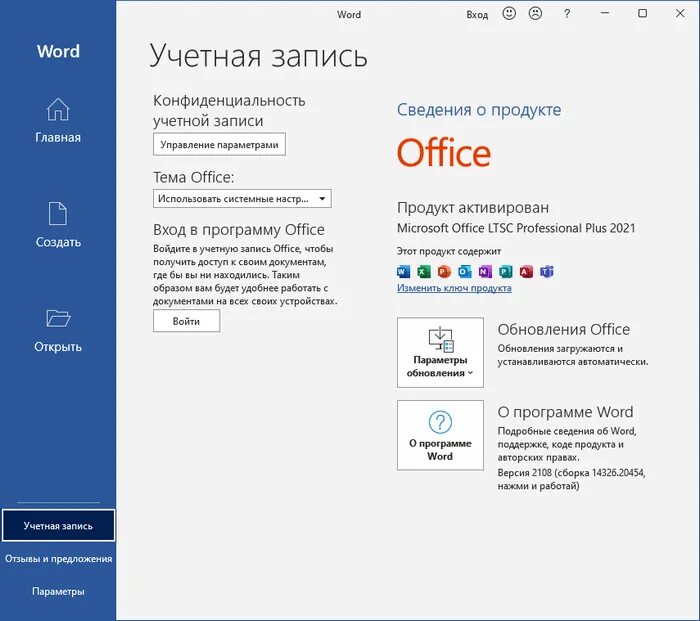Click the Версия 2108 build text

click(571, 479)
